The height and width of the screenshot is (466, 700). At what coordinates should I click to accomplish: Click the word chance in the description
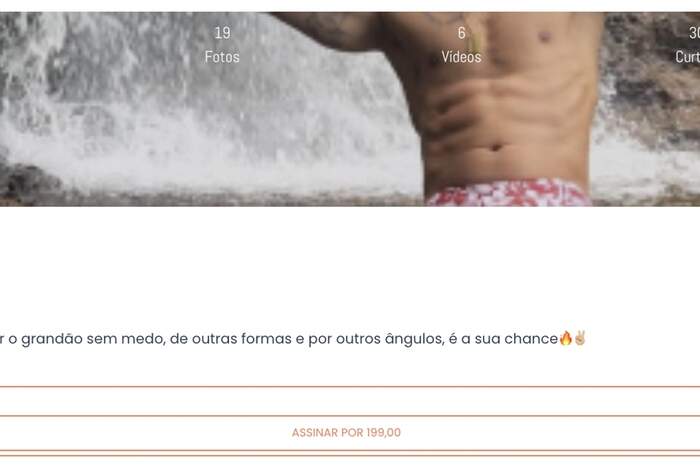pyautogui.click(x=531, y=339)
